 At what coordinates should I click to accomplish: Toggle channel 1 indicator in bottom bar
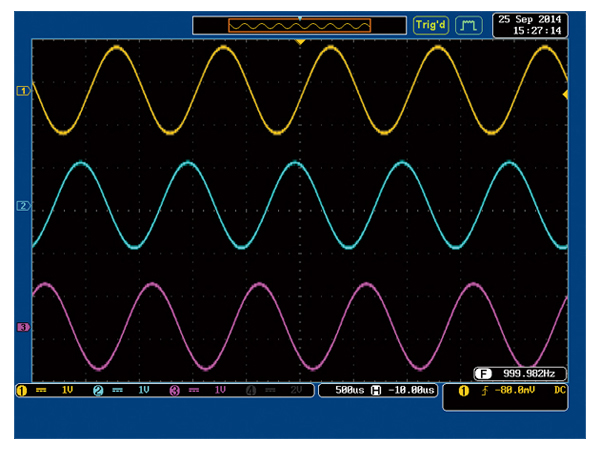pos(21,390)
